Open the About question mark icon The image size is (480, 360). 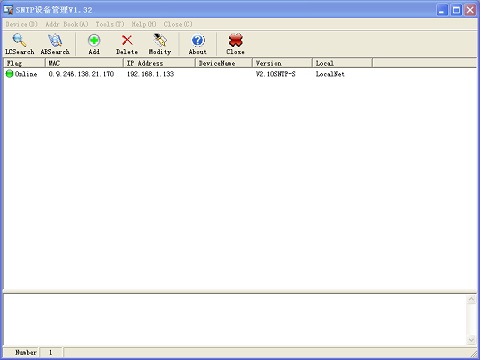[x=198, y=41]
